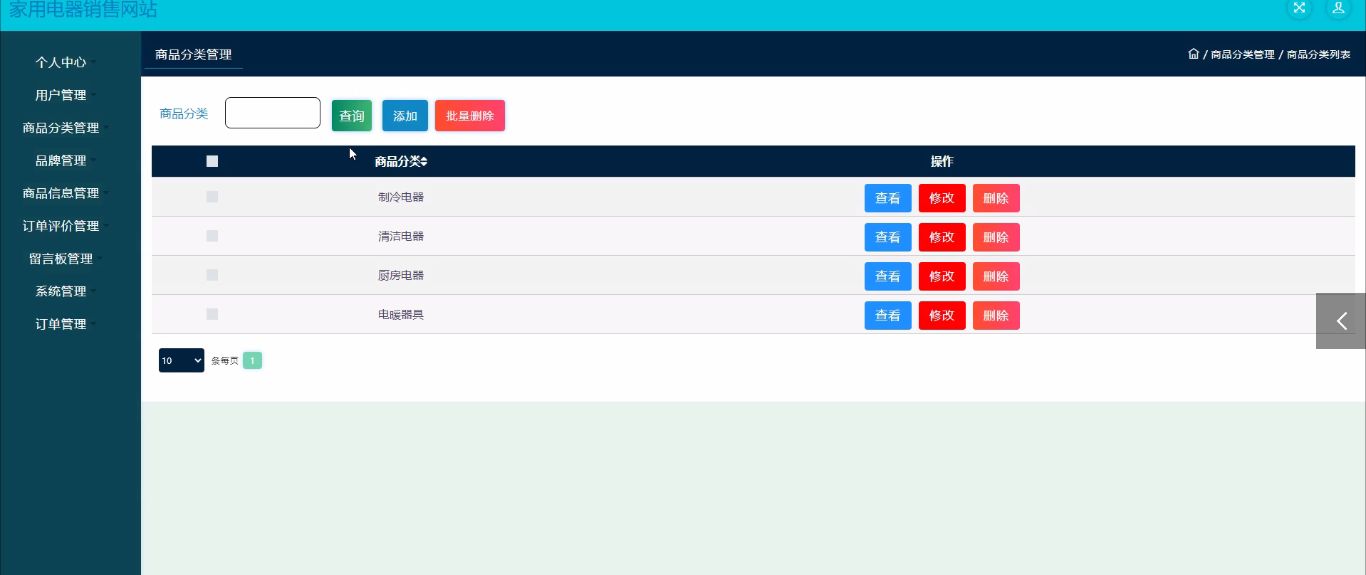
Task: Open user account icon in top bar
Action: tap(1338, 8)
